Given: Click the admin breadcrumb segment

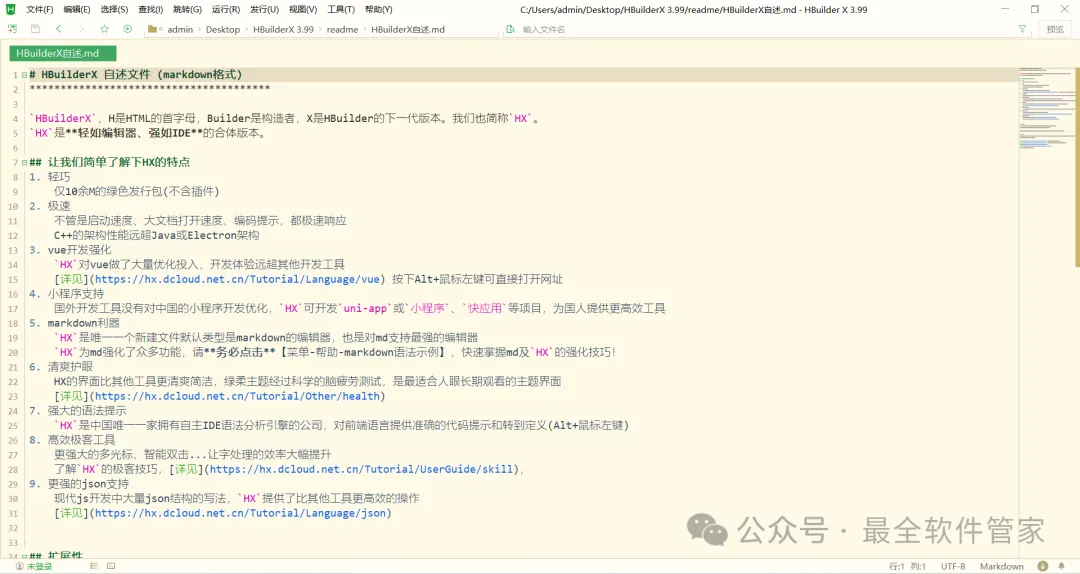Looking at the screenshot, I should (x=180, y=29).
